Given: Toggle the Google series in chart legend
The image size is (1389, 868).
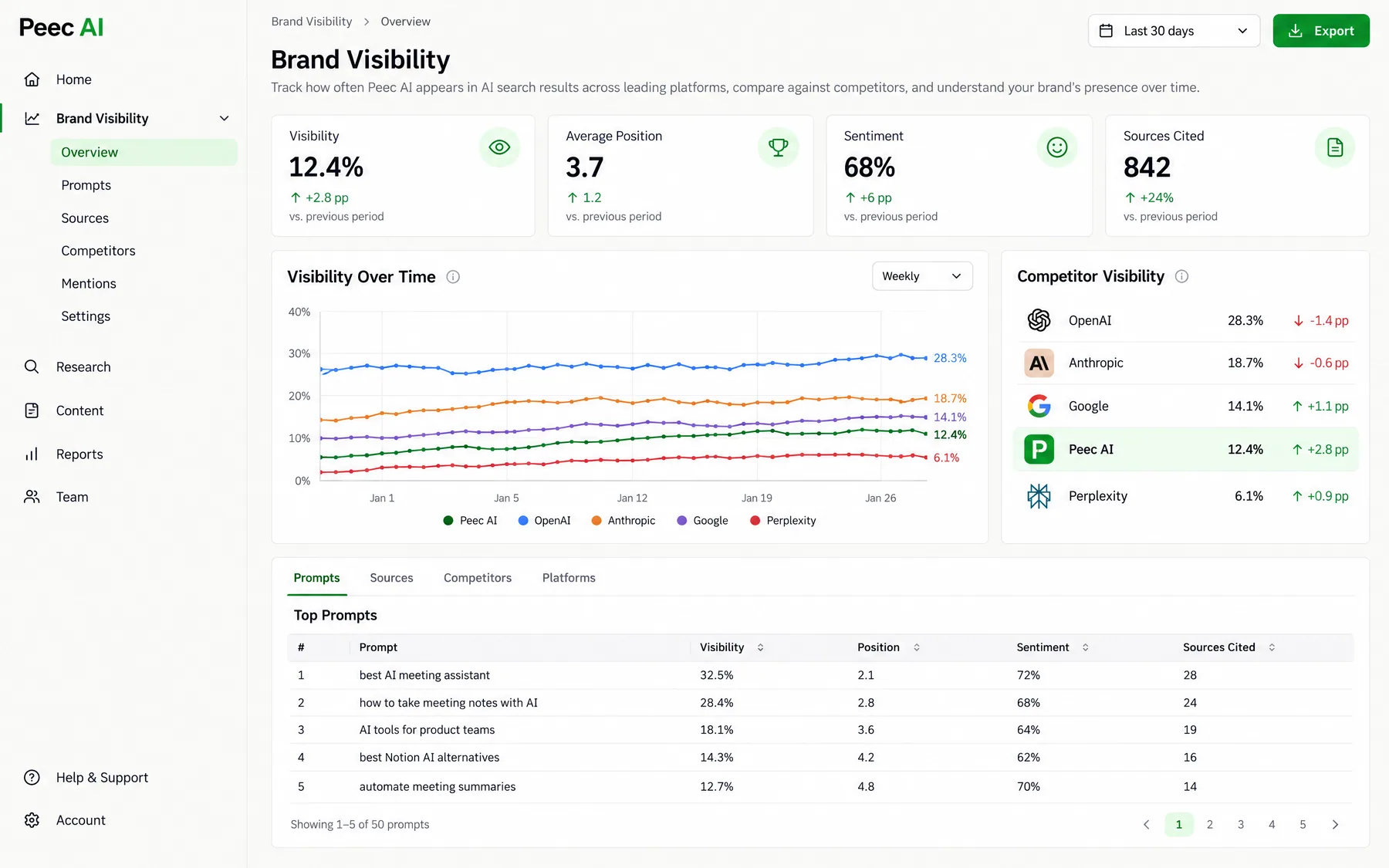Looking at the screenshot, I should click(702, 521).
